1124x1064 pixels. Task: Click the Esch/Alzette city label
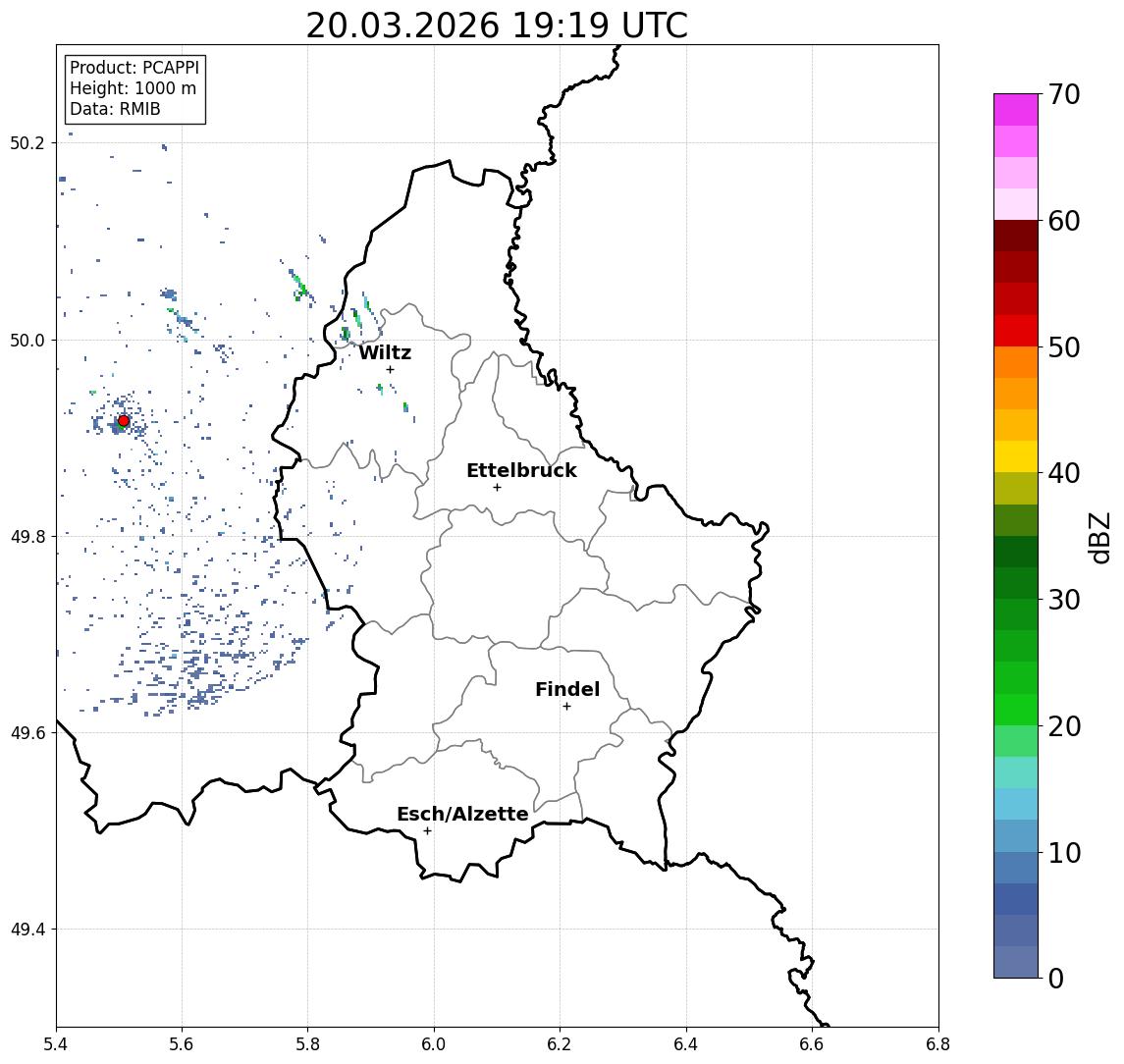(462, 814)
